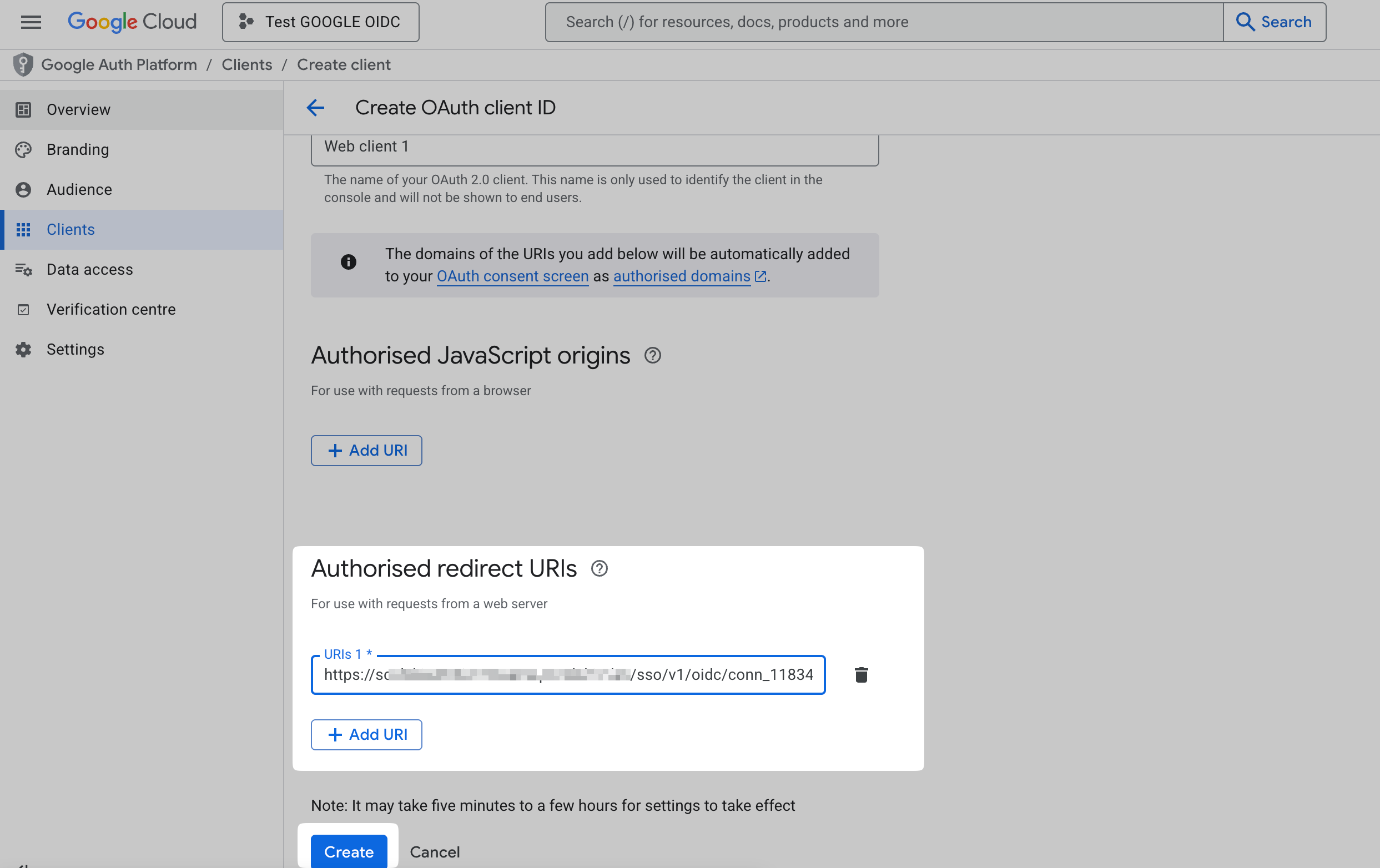Delete URIs 1 using the trash icon
The width and height of the screenshot is (1380, 868).
(861, 675)
